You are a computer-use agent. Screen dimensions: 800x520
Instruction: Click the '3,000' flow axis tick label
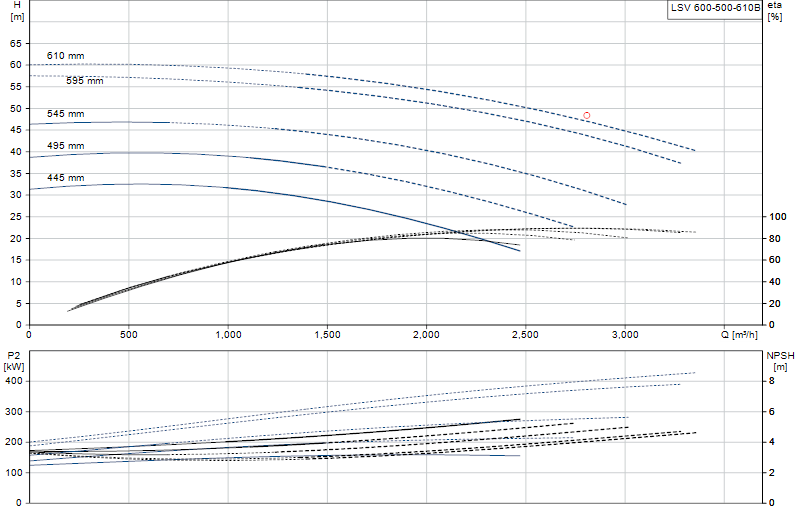click(625, 335)
